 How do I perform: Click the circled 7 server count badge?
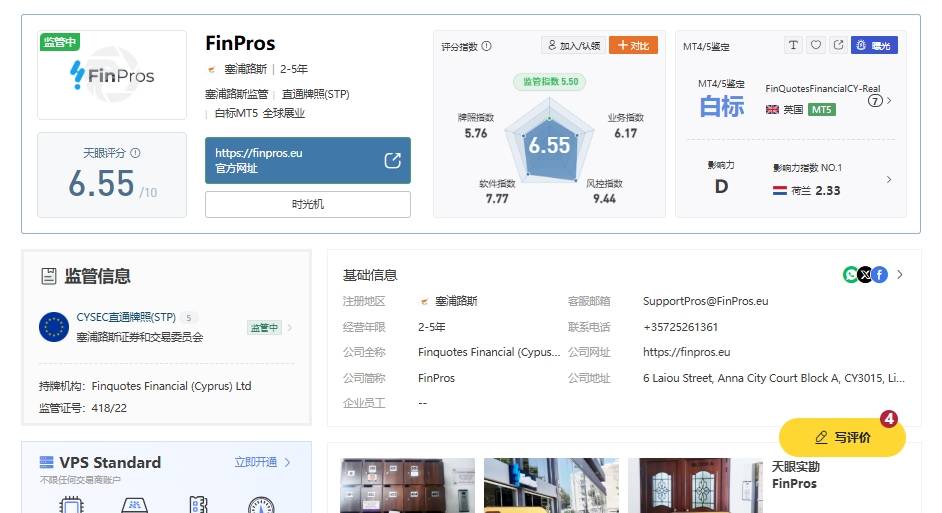click(x=875, y=100)
